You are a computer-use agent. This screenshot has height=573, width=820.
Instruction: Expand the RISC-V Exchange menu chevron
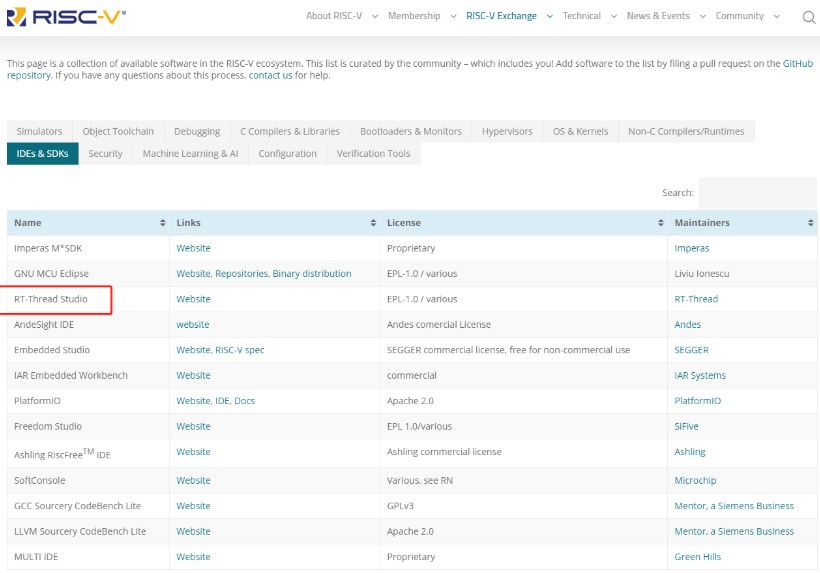click(x=550, y=16)
